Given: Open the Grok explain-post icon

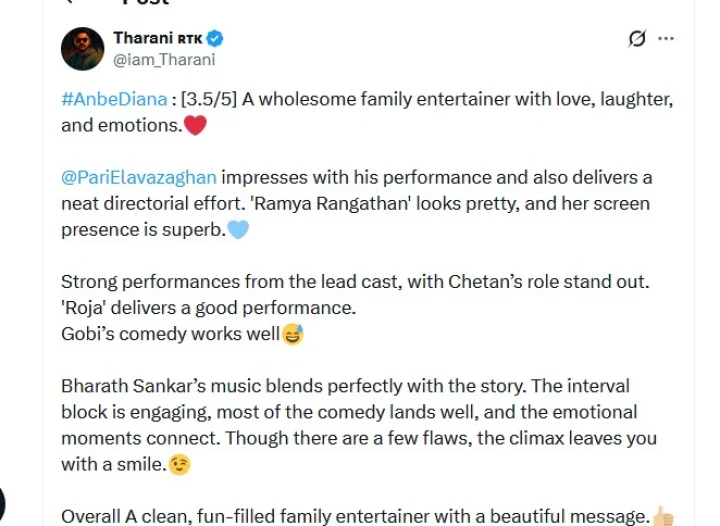Looking at the screenshot, I should click(x=637, y=39).
